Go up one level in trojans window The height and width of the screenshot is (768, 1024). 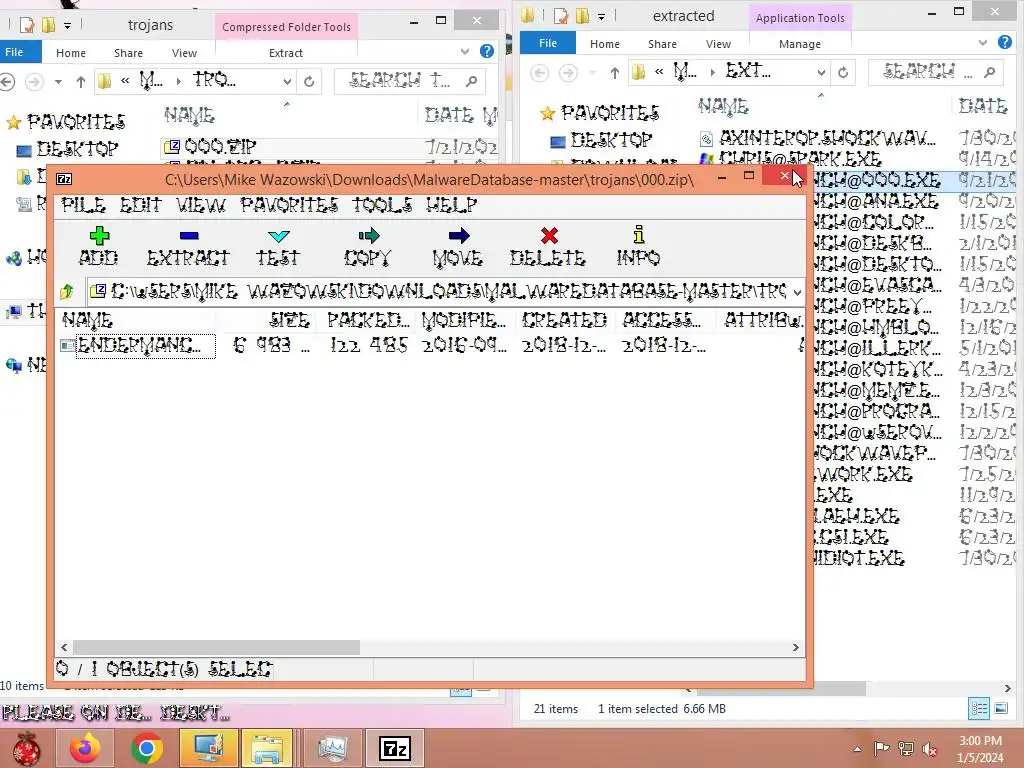coord(80,82)
